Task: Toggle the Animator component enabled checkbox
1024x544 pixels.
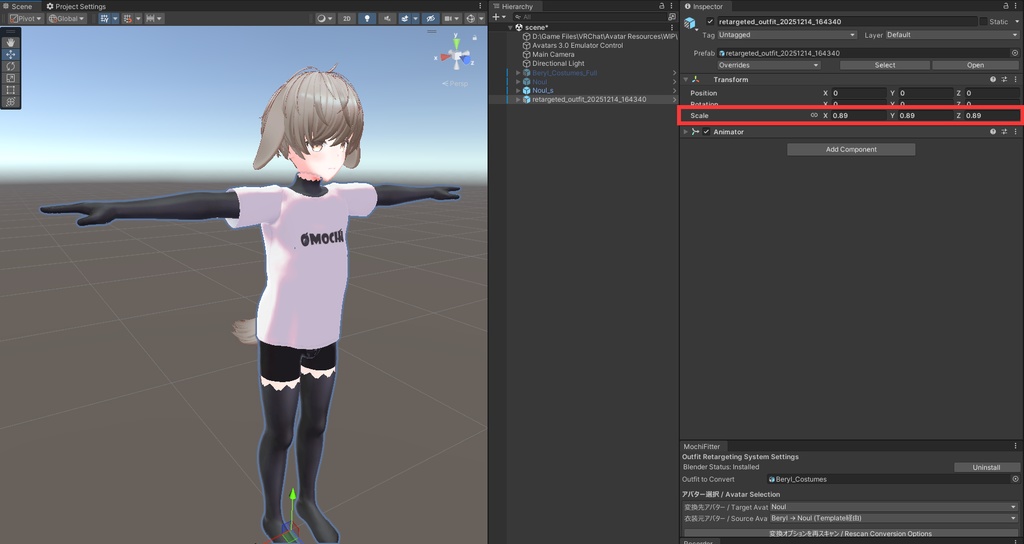Action: click(x=706, y=131)
